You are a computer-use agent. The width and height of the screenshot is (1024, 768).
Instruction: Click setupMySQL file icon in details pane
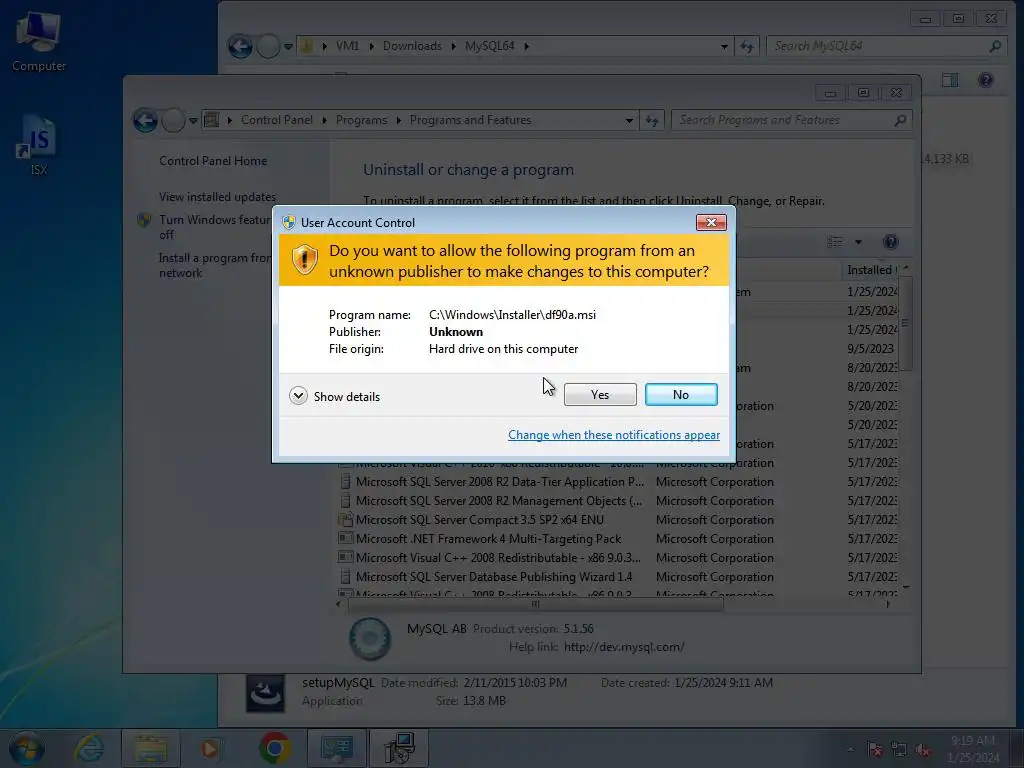click(265, 692)
